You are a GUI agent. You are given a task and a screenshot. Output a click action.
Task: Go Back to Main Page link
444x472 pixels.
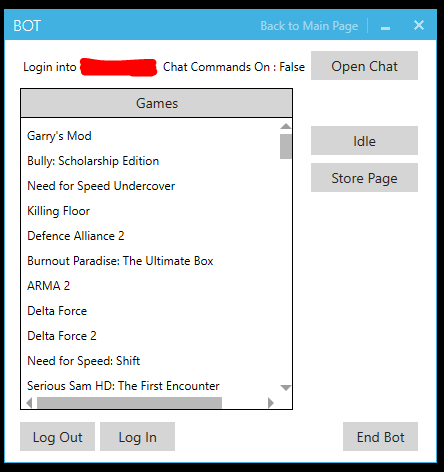(309, 26)
